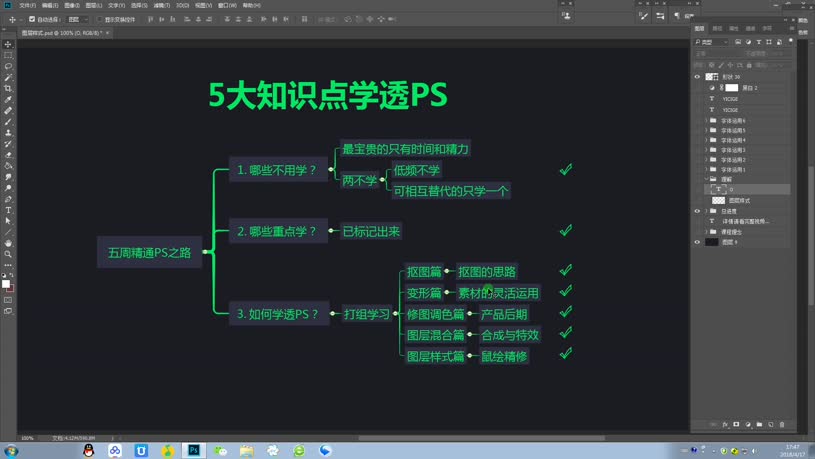Click the horizontal canvas scrollbar
This screenshot has height=459, width=815.
click(x=481, y=438)
